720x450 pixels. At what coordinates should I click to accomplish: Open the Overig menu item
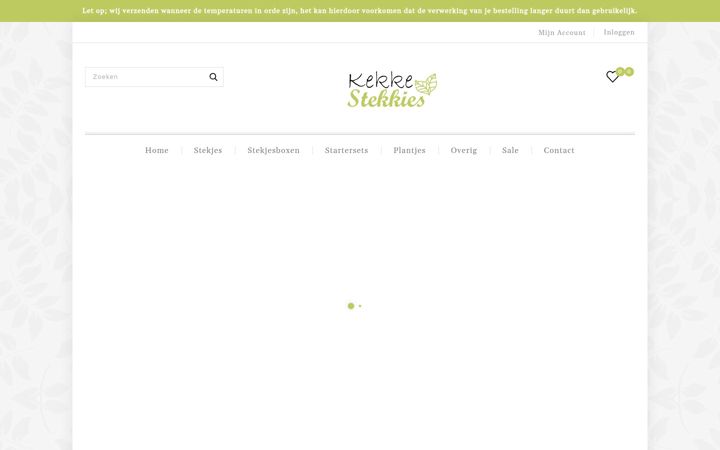[x=463, y=150]
